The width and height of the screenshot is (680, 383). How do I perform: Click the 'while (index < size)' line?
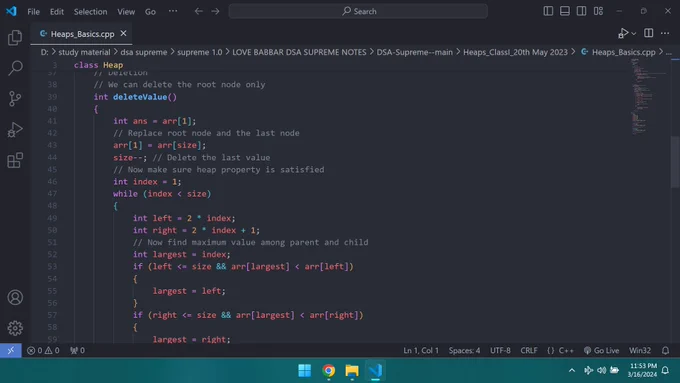[x=162, y=194]
